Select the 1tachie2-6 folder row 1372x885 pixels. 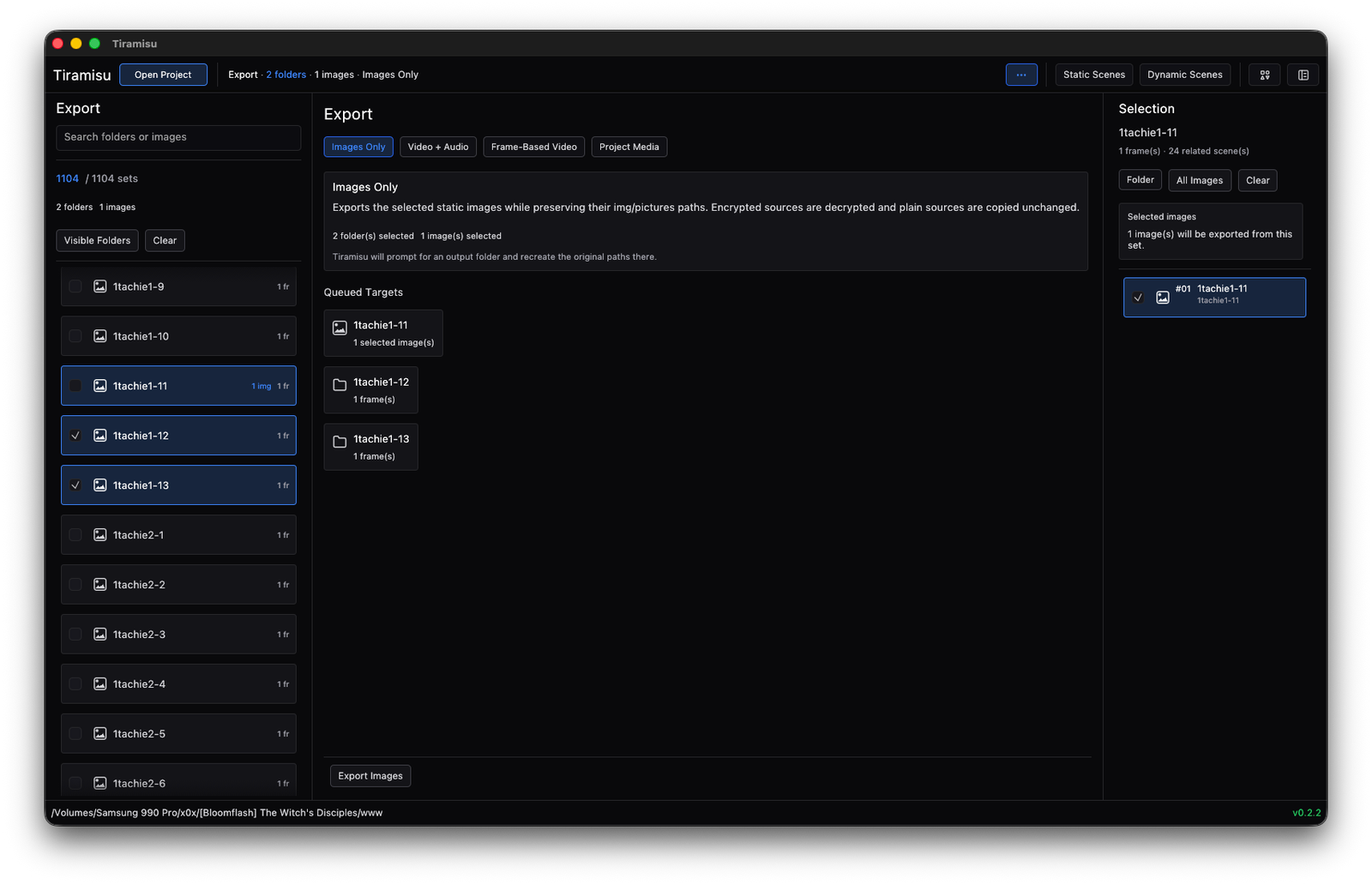coord(178,780)
